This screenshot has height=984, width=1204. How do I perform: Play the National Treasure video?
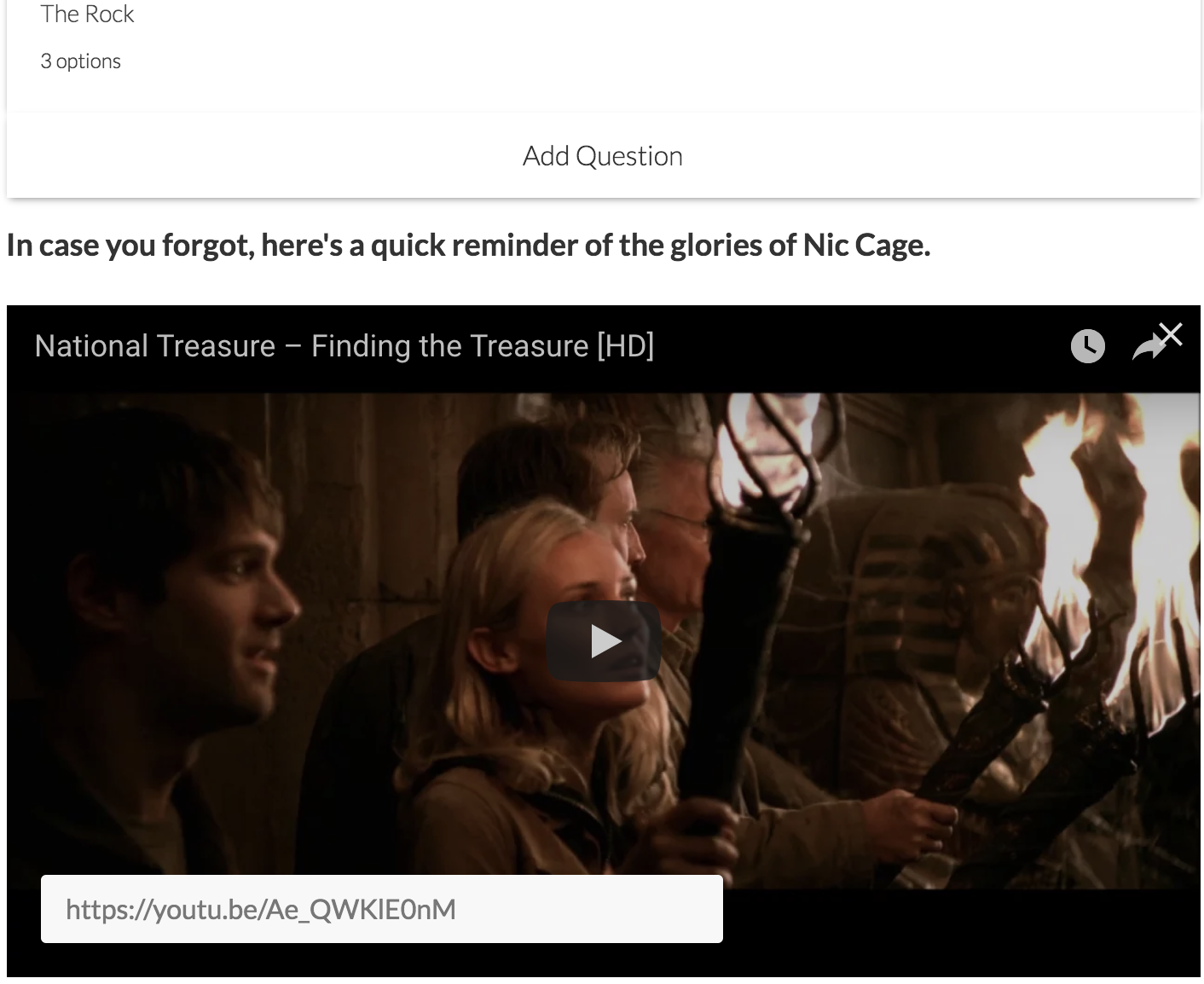tap(604, 641)
